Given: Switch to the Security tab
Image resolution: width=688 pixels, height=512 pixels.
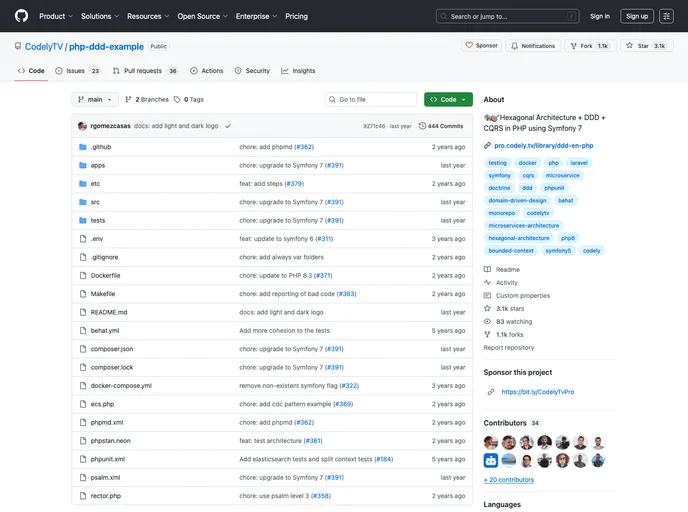Looking at the screenshot, I should (252, 71).
